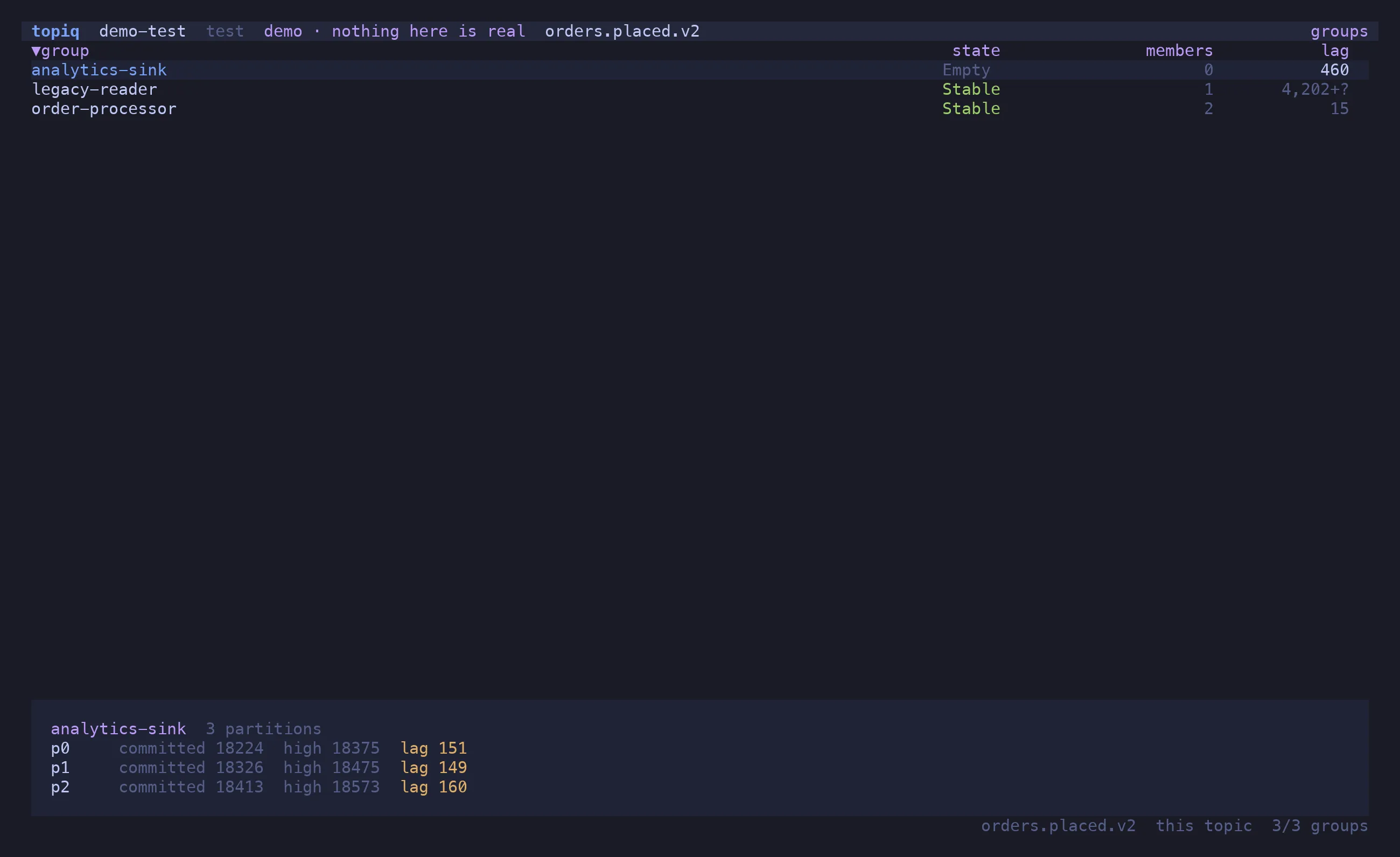Click lag 149 value
The width and height of the screenshot is (1400, 857).
click(433, 767)
